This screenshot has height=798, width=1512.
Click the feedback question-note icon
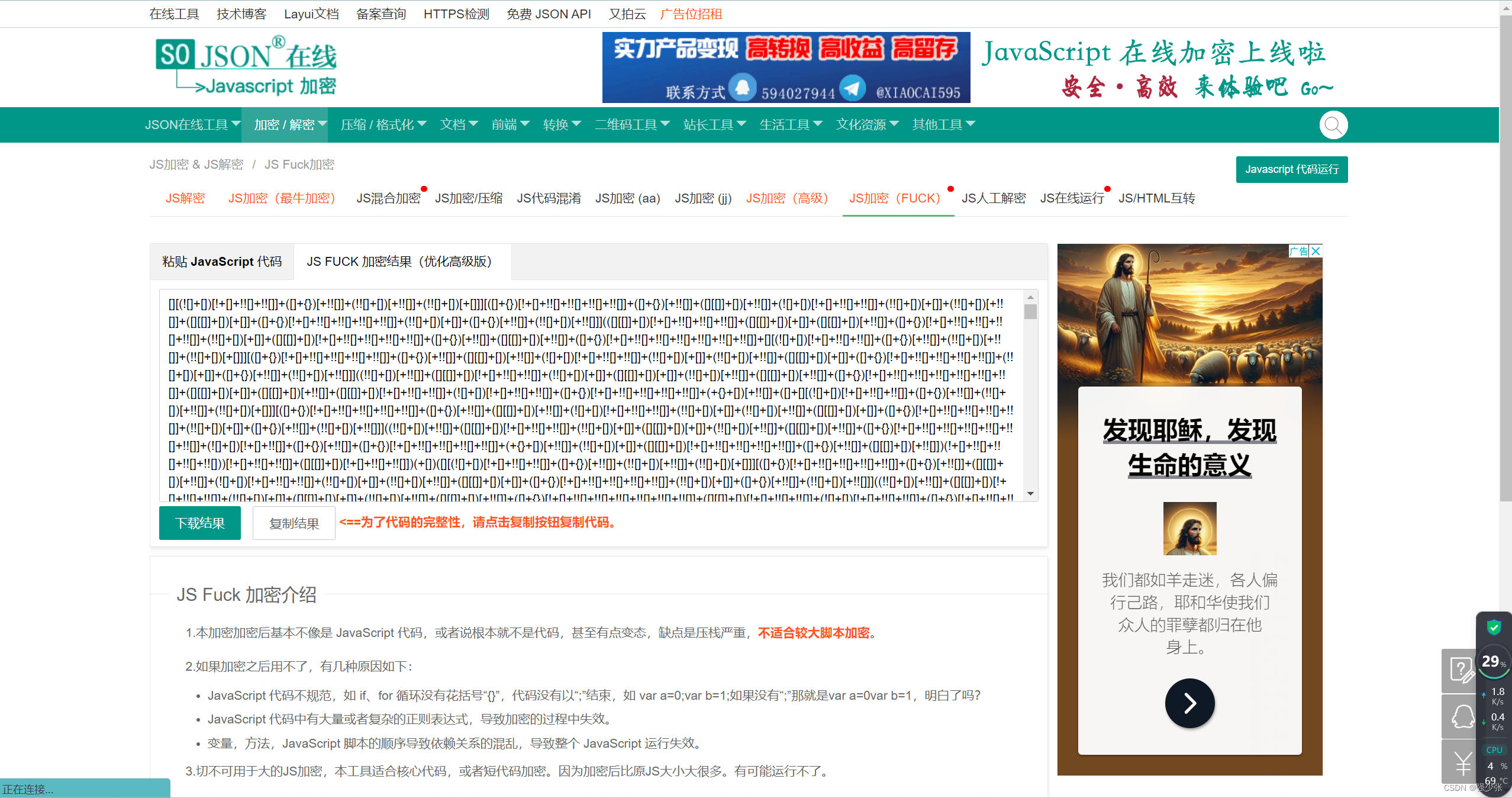pyautogui.click(x=1461, y=671)
